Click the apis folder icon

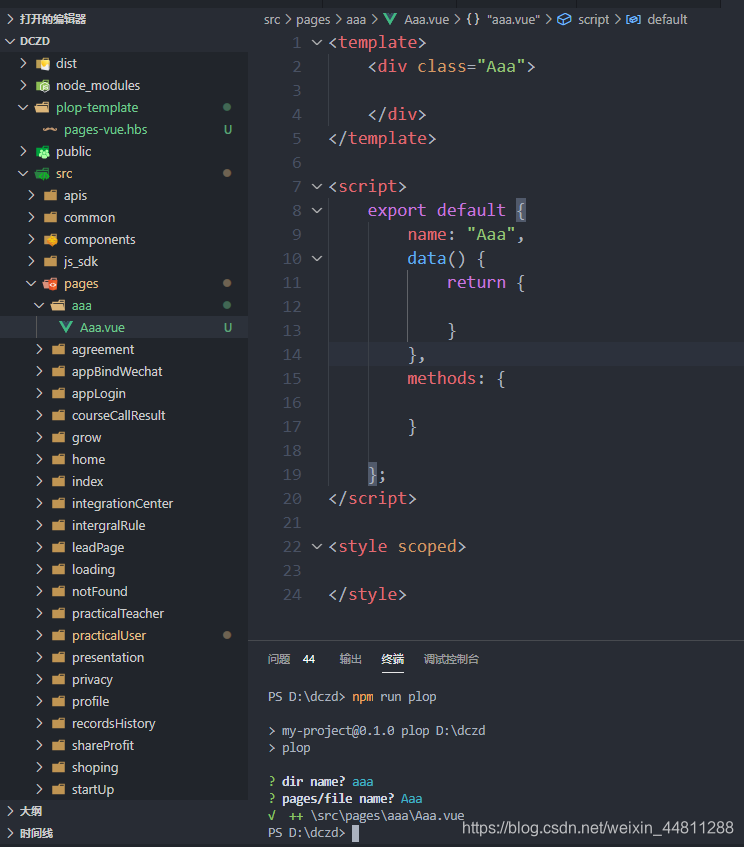coord(51,196)
